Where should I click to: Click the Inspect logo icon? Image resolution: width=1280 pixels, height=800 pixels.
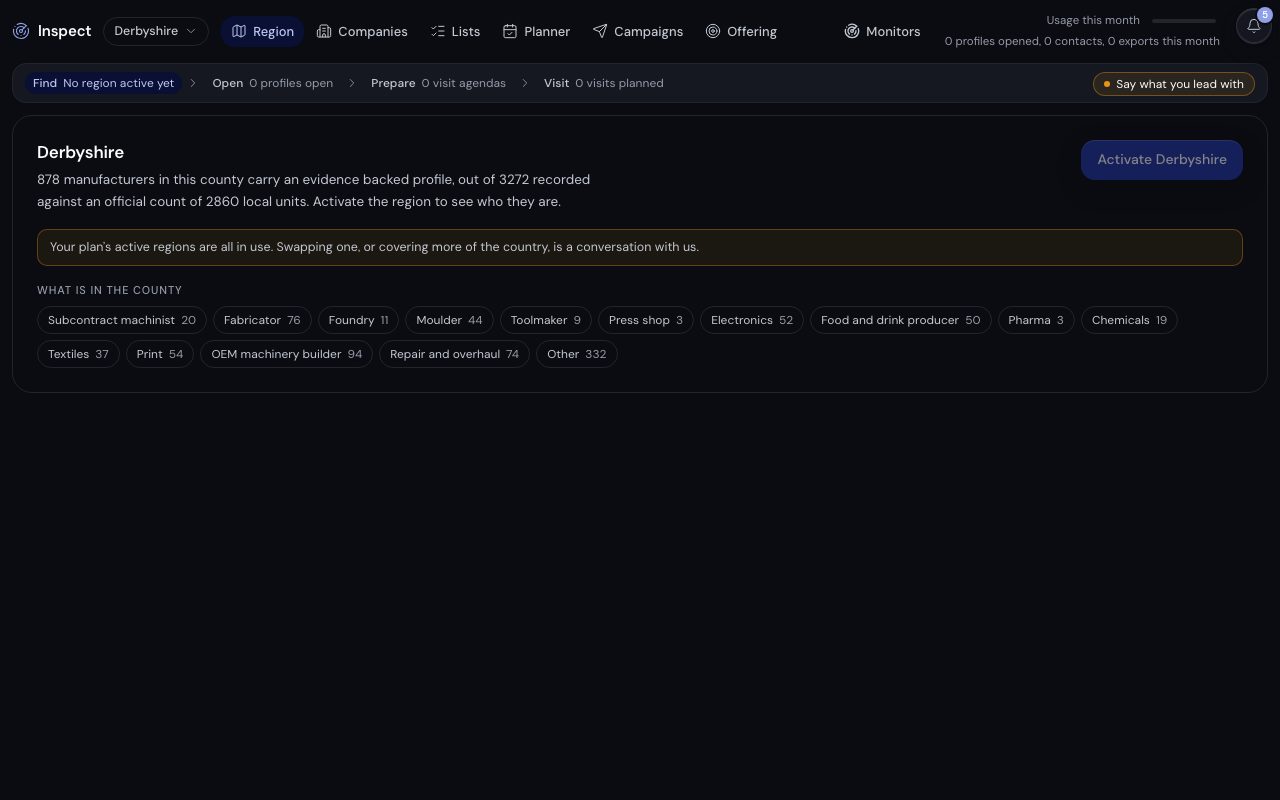[21, 31]
